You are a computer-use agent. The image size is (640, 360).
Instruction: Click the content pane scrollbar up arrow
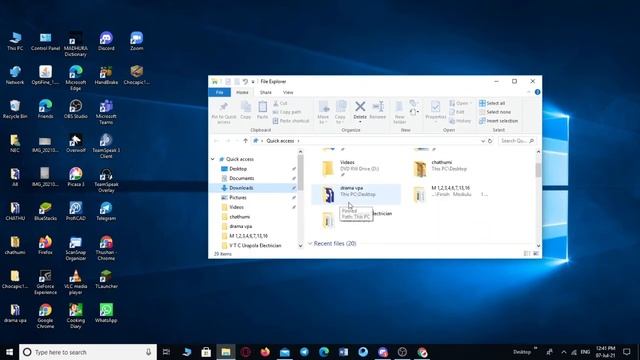click(x=538, y=152)
